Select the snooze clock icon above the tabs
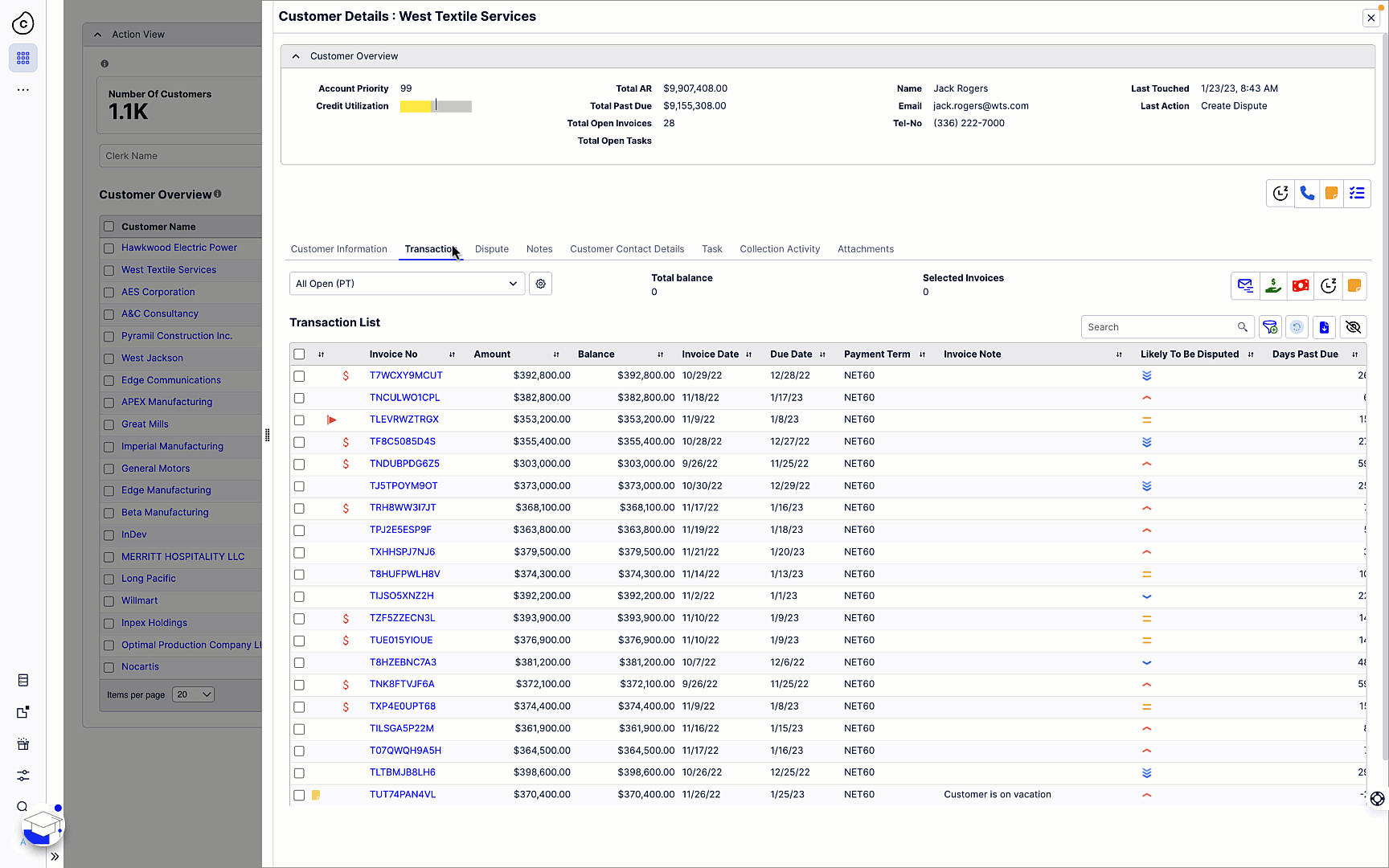 coord(1280,193)
